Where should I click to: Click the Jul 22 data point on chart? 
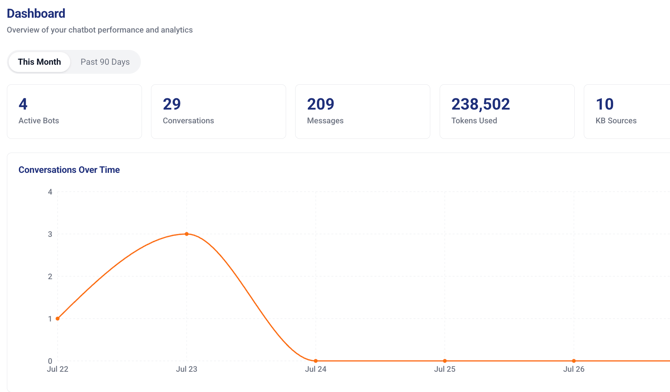[x=58, y=318]
